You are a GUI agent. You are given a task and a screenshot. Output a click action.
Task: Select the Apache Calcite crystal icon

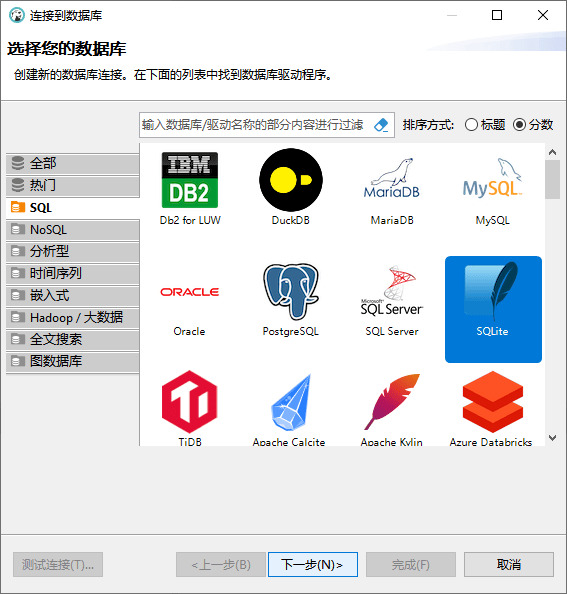pyautogui.click(x=291, y=402)
